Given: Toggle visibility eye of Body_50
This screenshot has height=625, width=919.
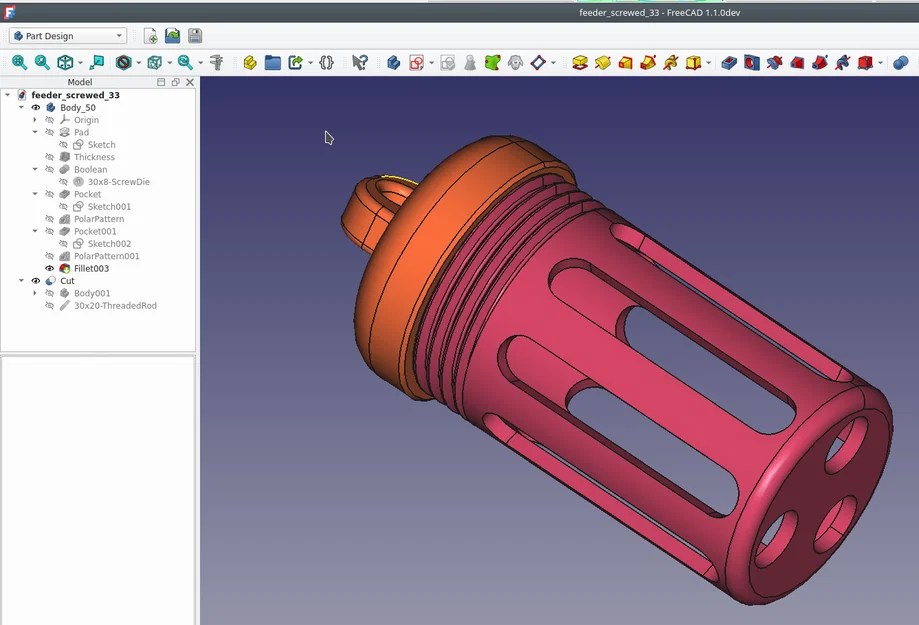Looking at the screenshot, I should coord(36,107).
